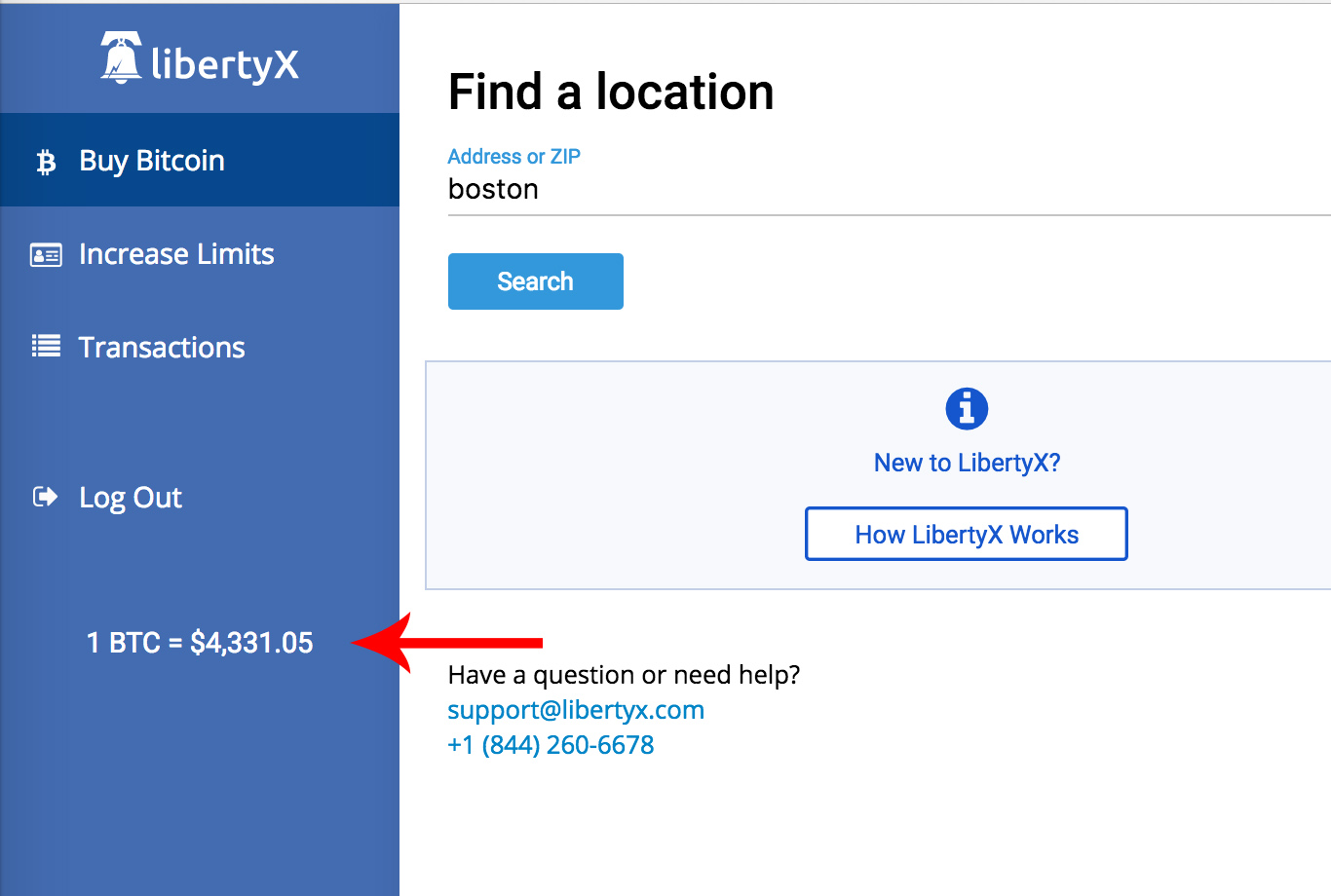This screenshot has width=1331, height=896.
Task: Select the Log Out text
Action: tap(131, 498)
